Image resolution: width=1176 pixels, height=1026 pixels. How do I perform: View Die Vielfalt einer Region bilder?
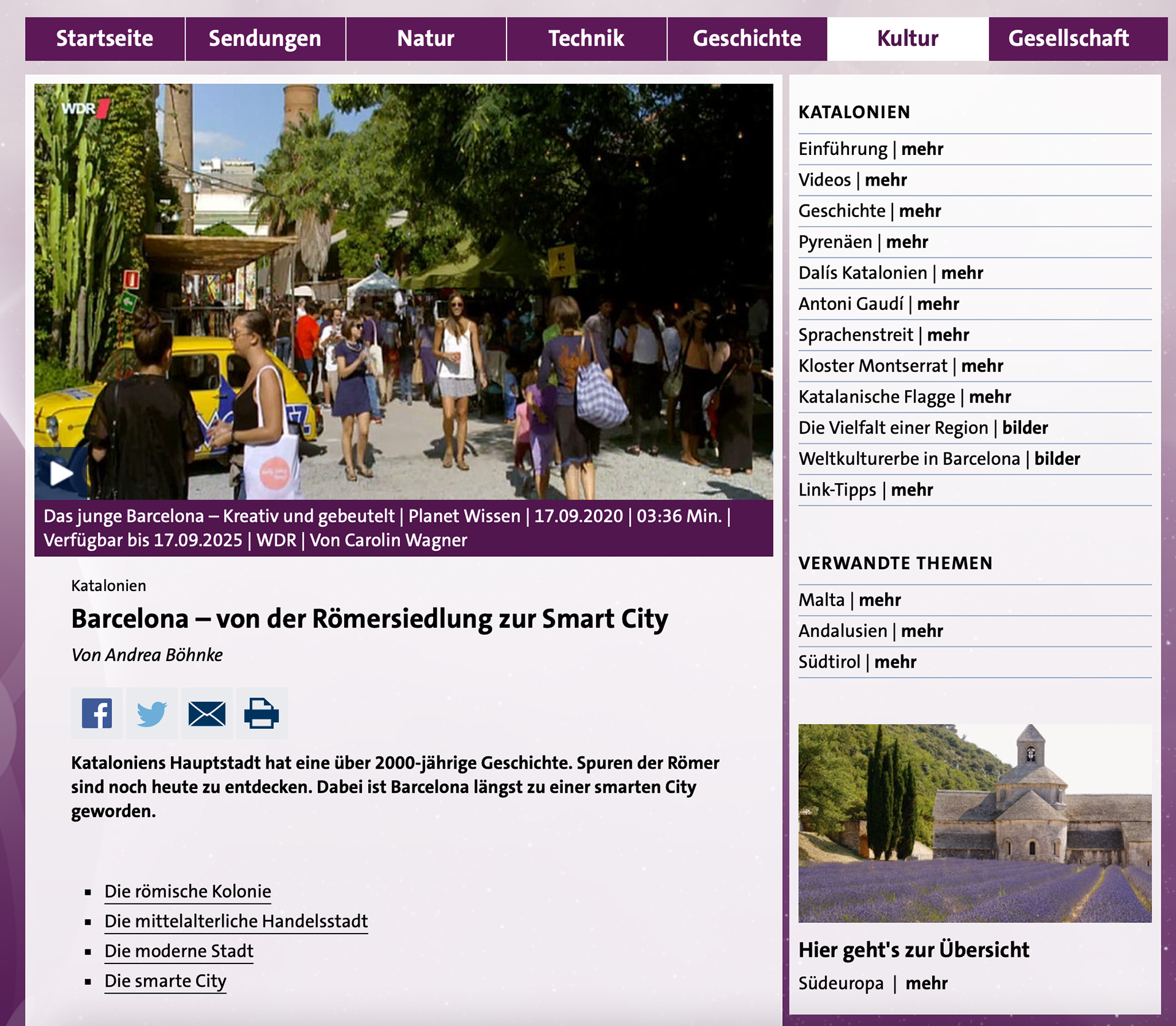tap(923, 428)
